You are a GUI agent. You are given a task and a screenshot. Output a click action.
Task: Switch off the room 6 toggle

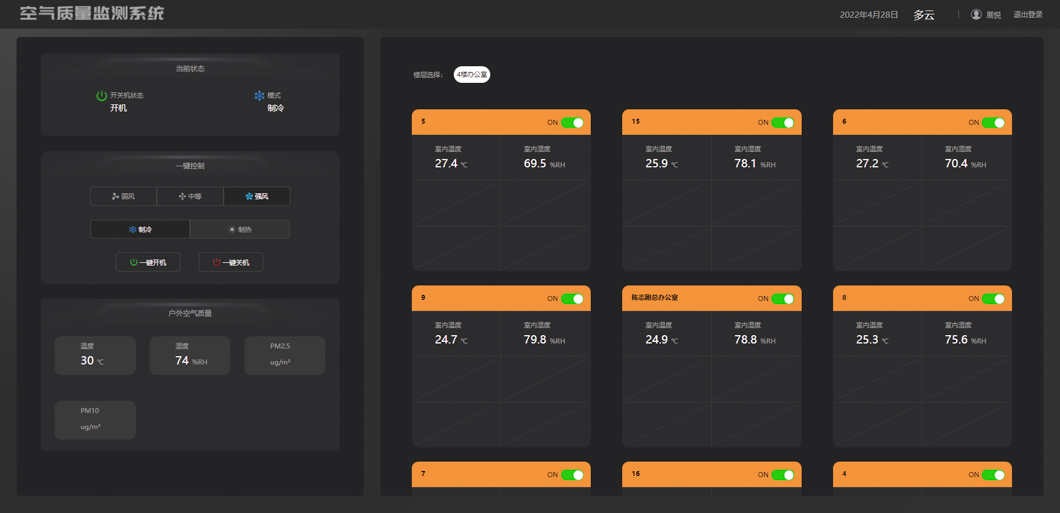(x=993, y=123)
